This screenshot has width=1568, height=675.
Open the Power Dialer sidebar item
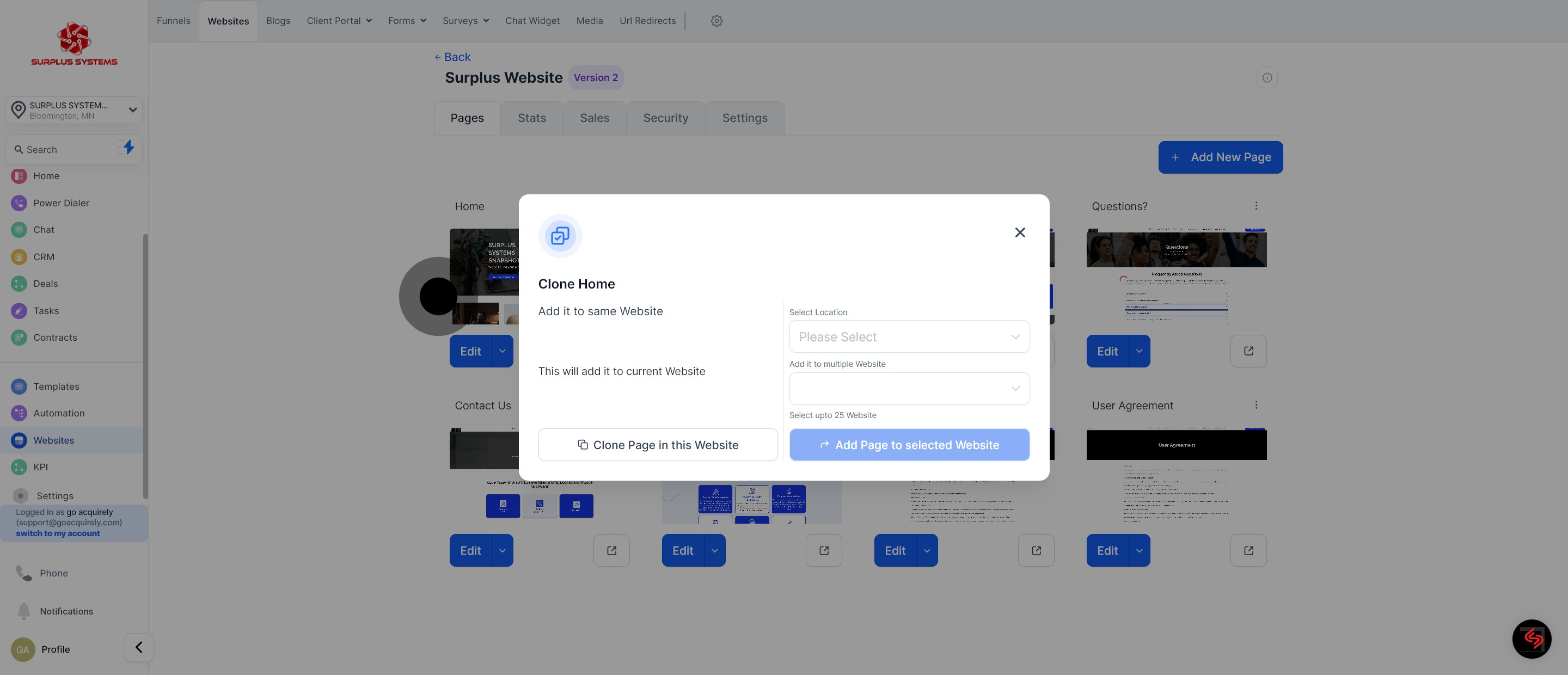pos(61,202)
